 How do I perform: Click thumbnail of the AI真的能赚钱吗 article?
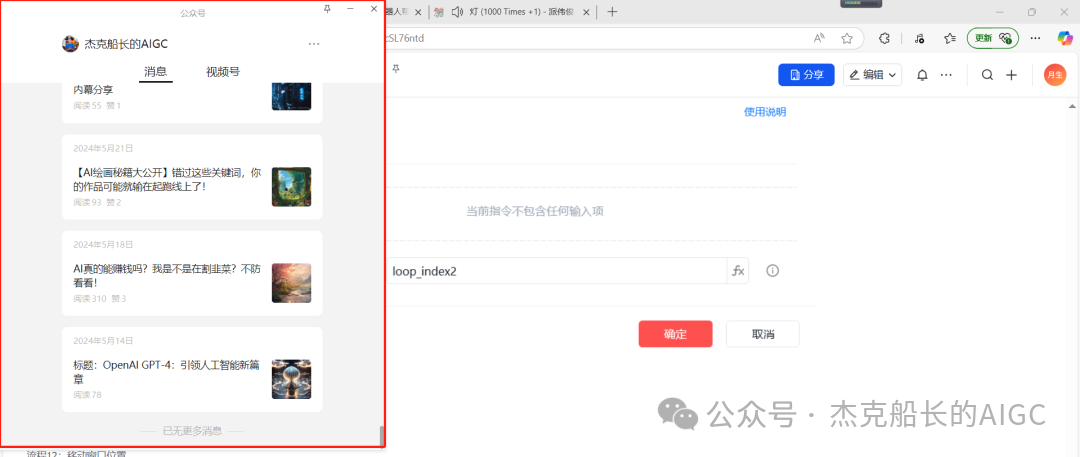click(x=291, y=283)
